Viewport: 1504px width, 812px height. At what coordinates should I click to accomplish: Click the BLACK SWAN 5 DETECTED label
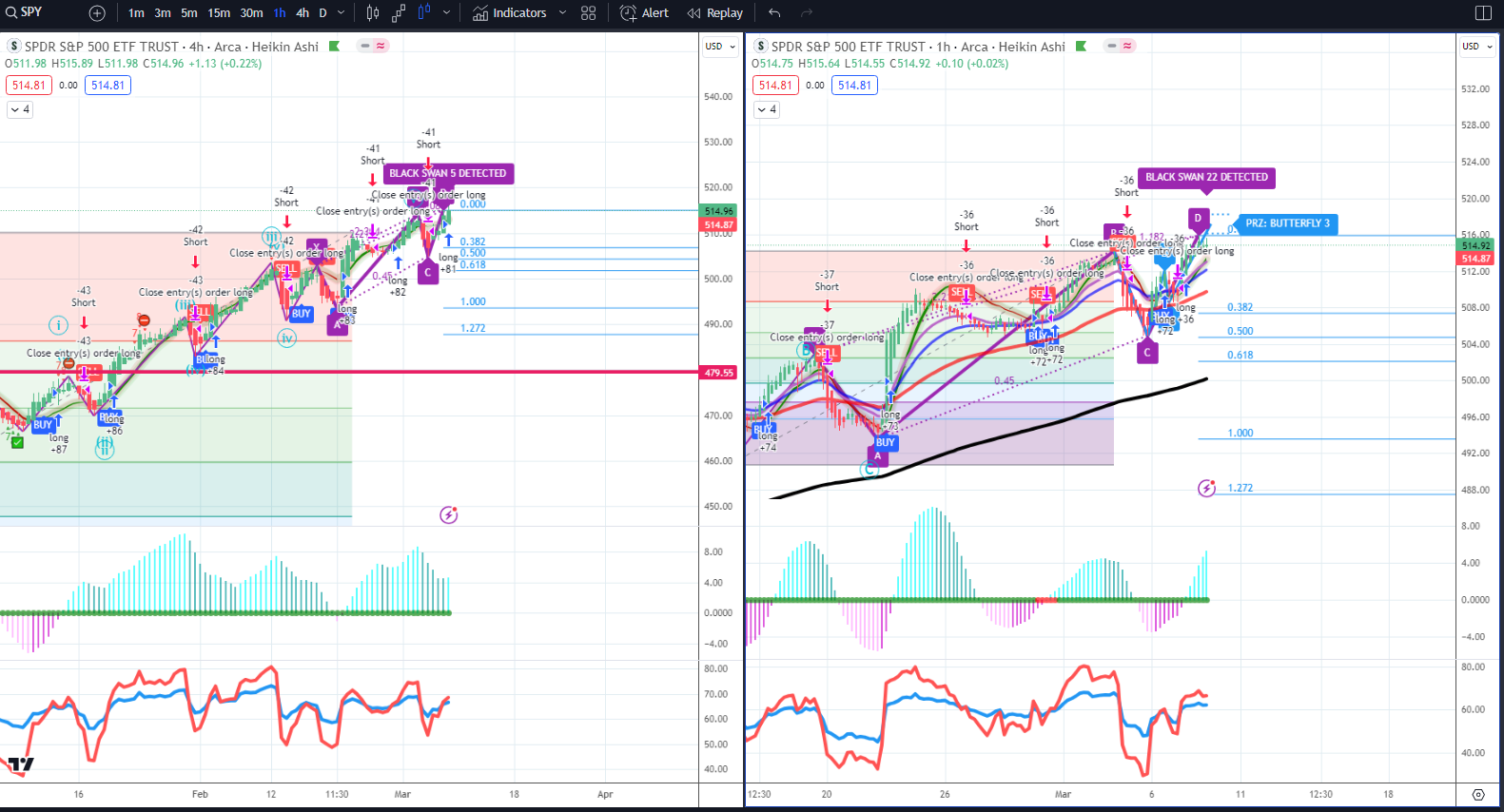(448, 174)
